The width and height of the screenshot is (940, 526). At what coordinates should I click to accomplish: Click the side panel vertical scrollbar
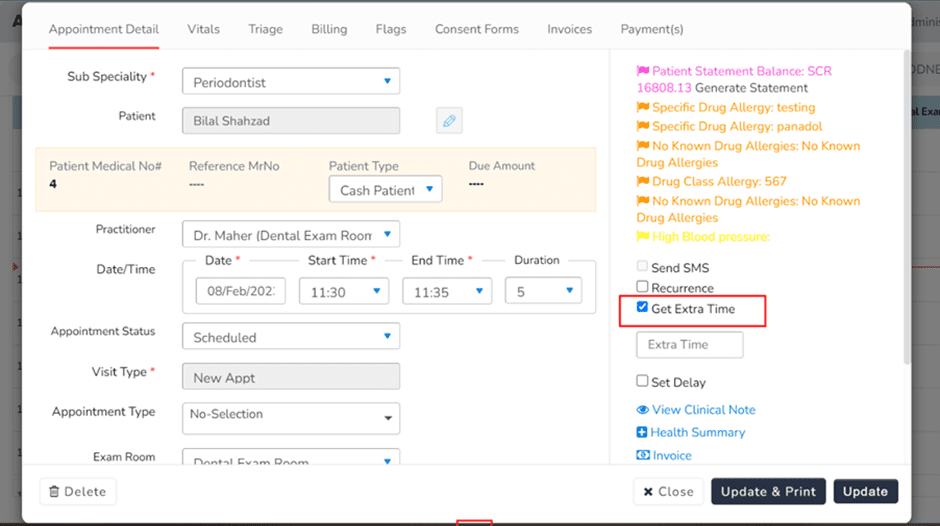coord(906,207)
